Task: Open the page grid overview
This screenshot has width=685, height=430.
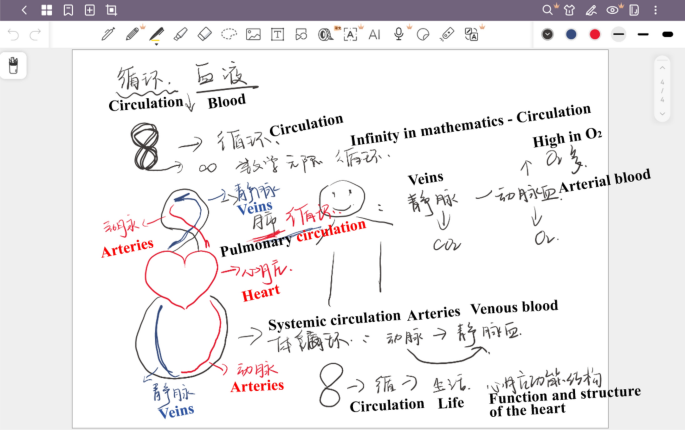Action: click(x=46, y=10)
